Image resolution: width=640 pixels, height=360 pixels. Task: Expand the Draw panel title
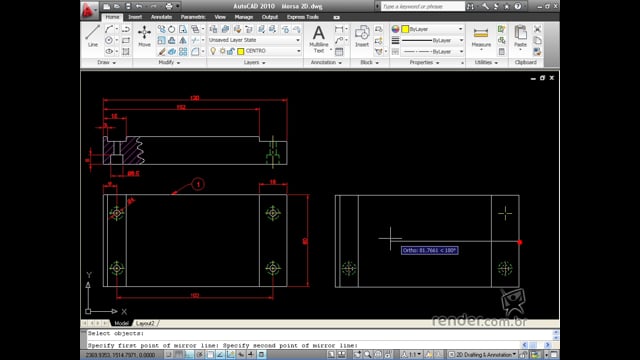coord(107,62)
